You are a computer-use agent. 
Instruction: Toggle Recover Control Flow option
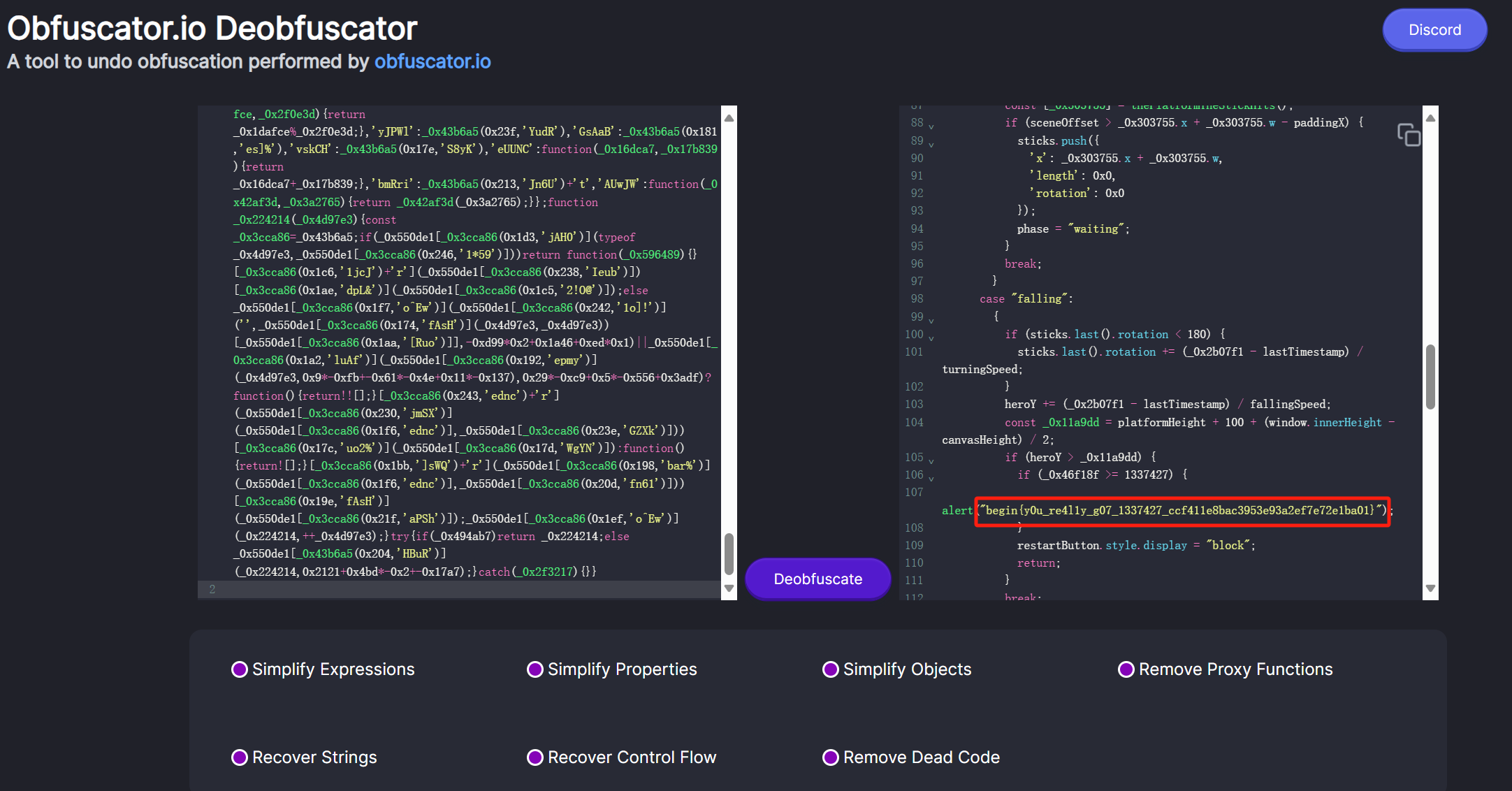point(535,757)
